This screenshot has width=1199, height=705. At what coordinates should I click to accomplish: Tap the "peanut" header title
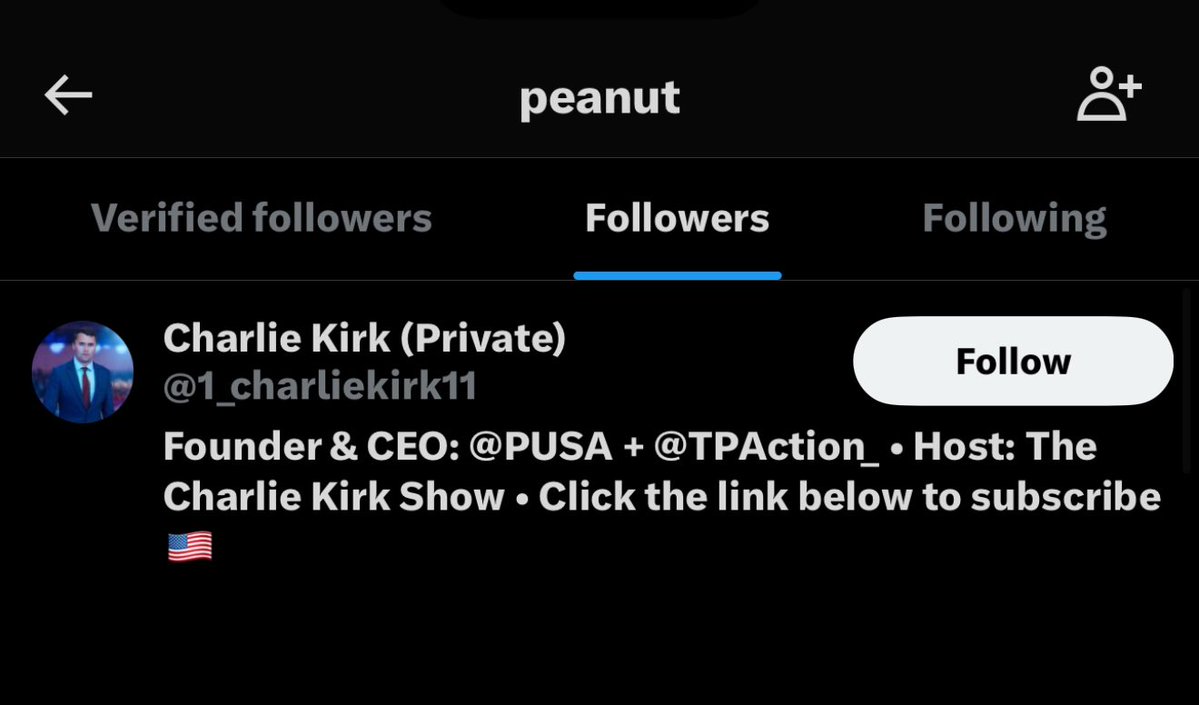[x=600, y=97]
